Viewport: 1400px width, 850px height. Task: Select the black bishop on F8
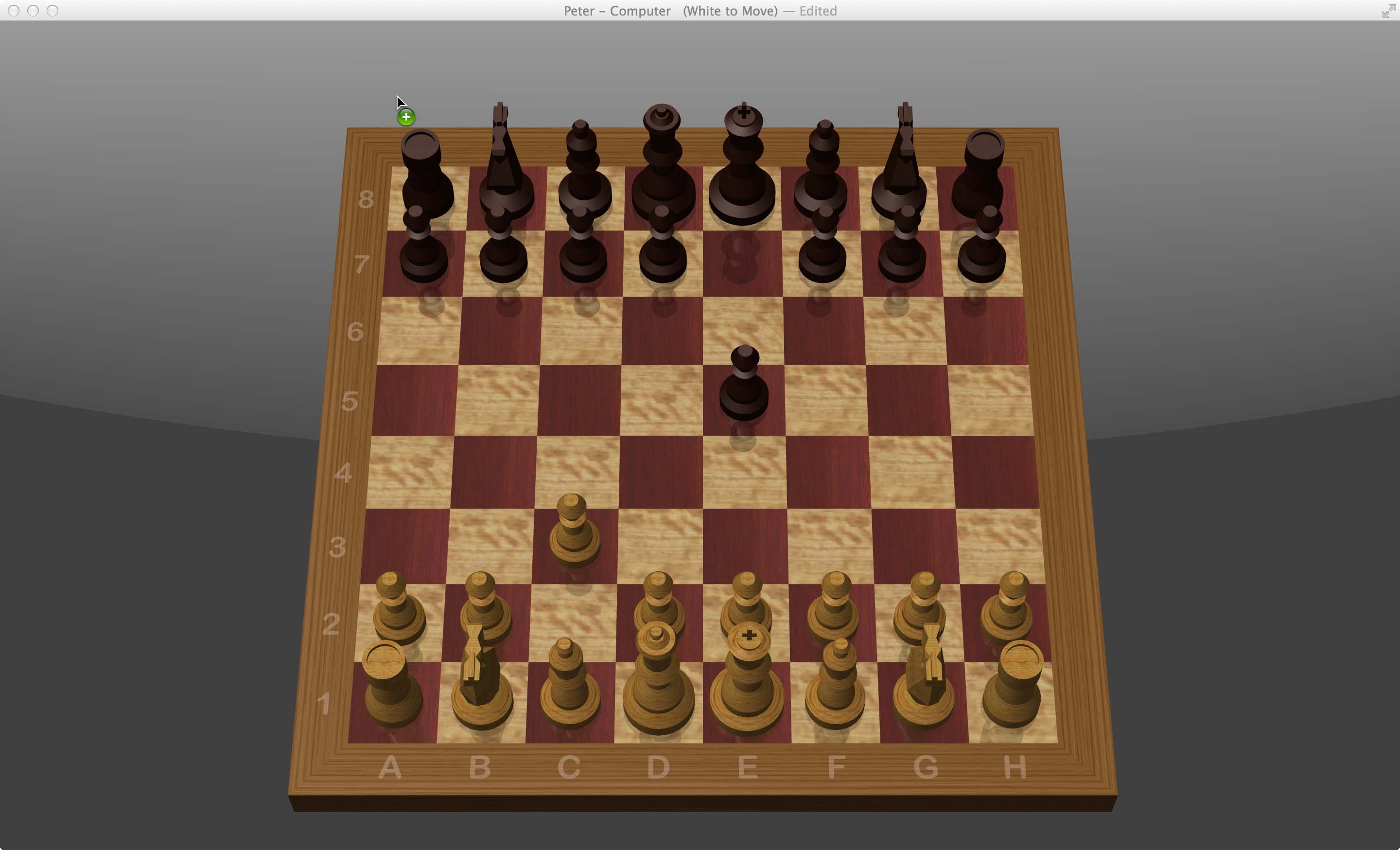click(821, 169)
